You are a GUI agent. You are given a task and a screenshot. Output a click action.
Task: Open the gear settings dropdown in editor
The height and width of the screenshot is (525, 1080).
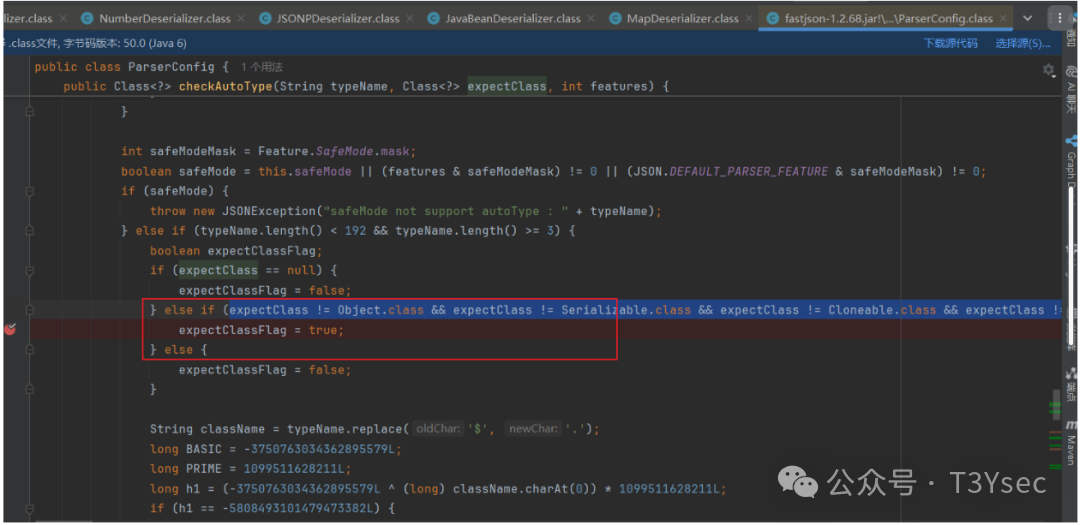1050,70
